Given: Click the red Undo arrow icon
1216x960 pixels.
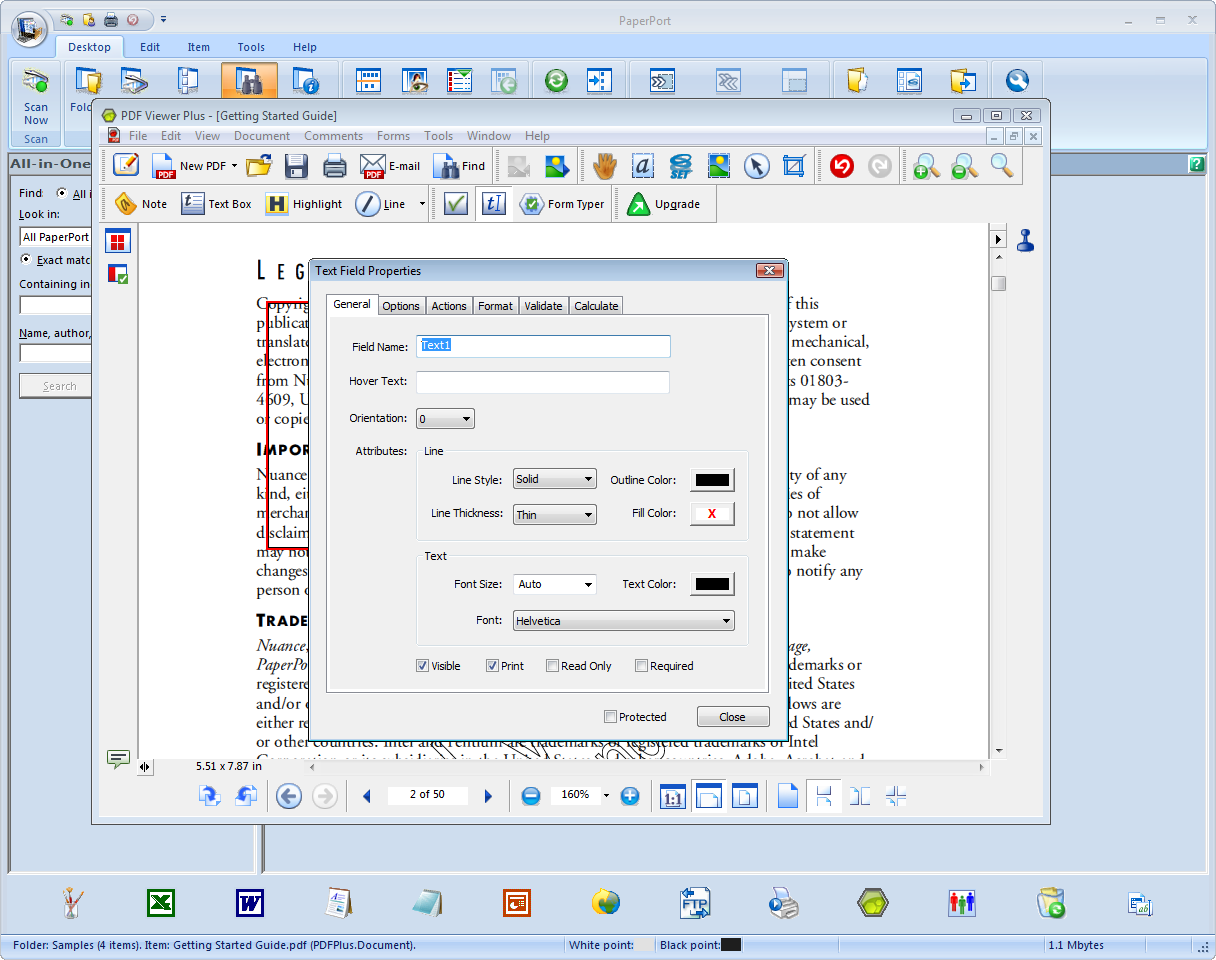Looking at the screenshot, I should click(x=841, y=166).
